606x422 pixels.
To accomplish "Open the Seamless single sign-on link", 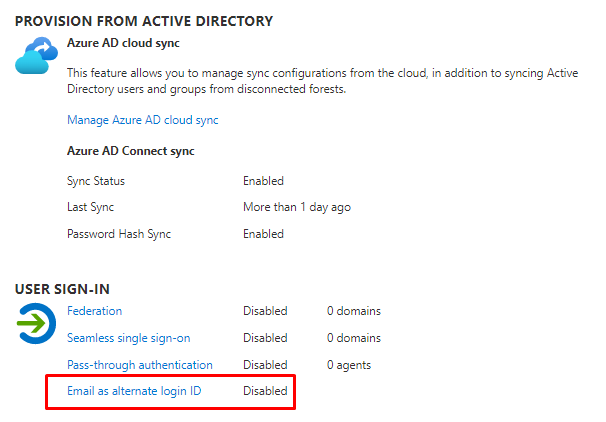I will pos(128,338).
